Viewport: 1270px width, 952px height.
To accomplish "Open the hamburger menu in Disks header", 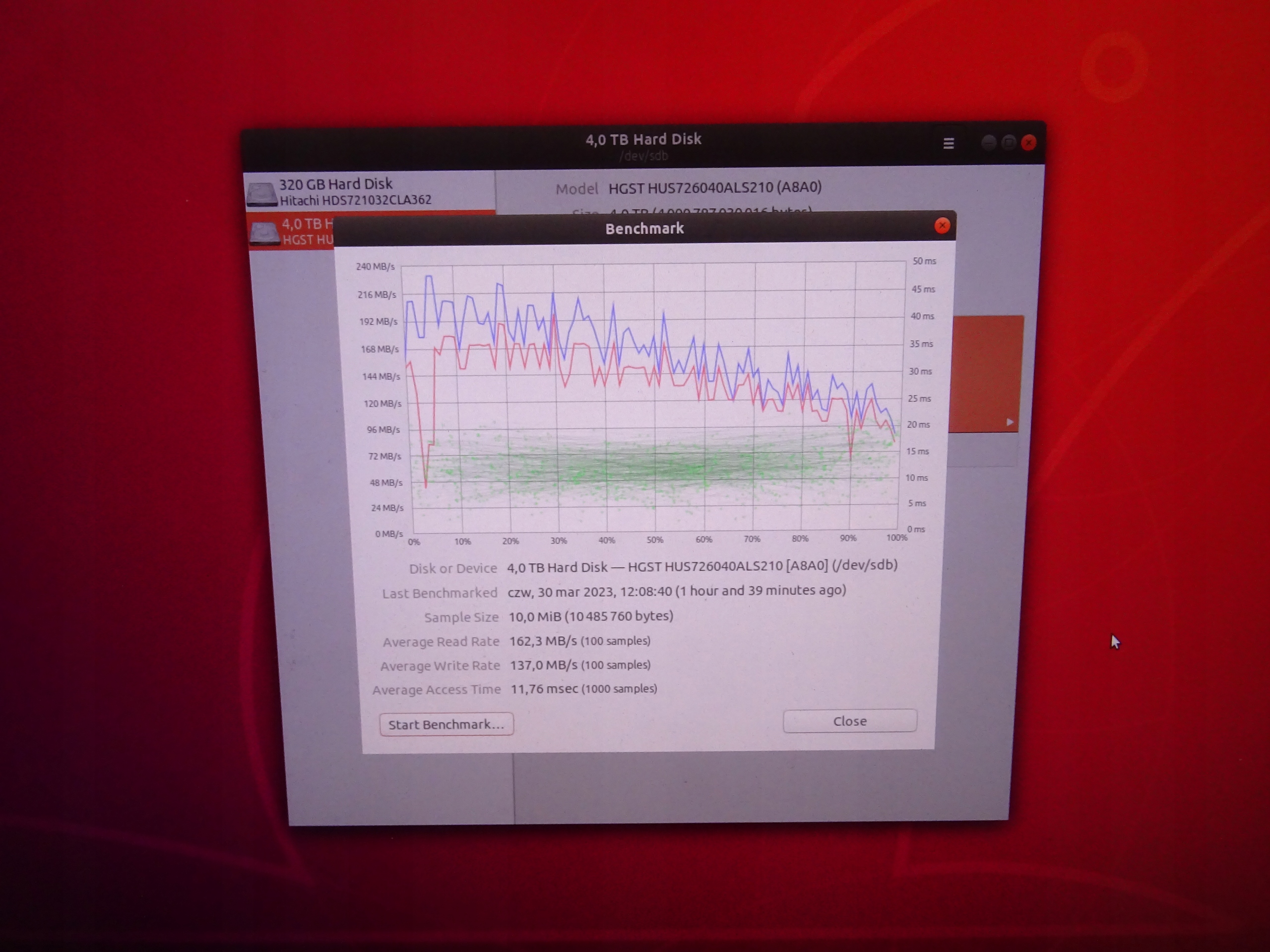I will (x=949, y=143).
